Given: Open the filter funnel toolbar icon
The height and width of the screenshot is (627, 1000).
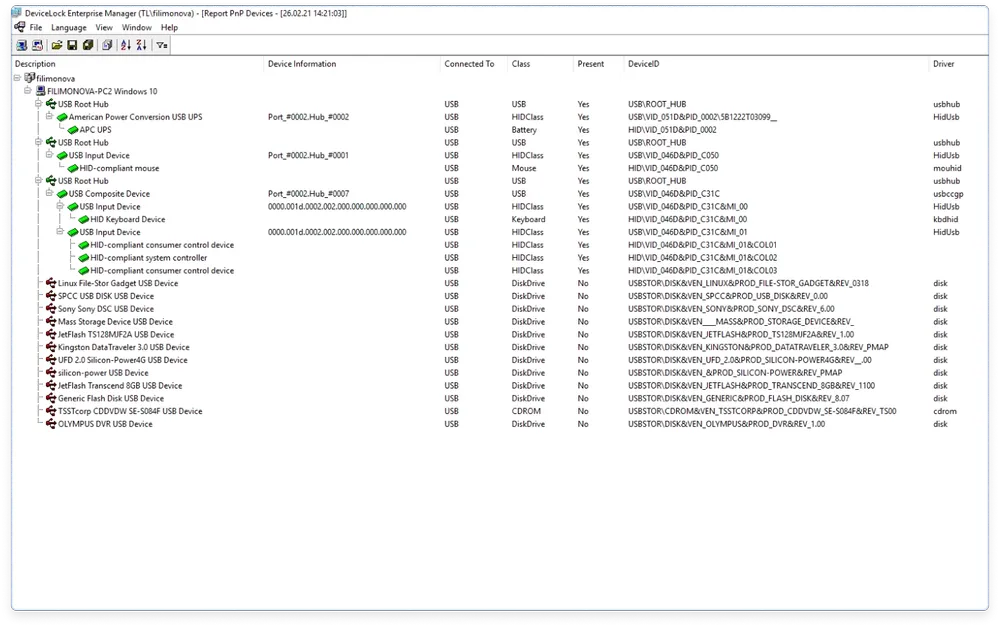Looking at the screenshot, I should tap(162, 45).
